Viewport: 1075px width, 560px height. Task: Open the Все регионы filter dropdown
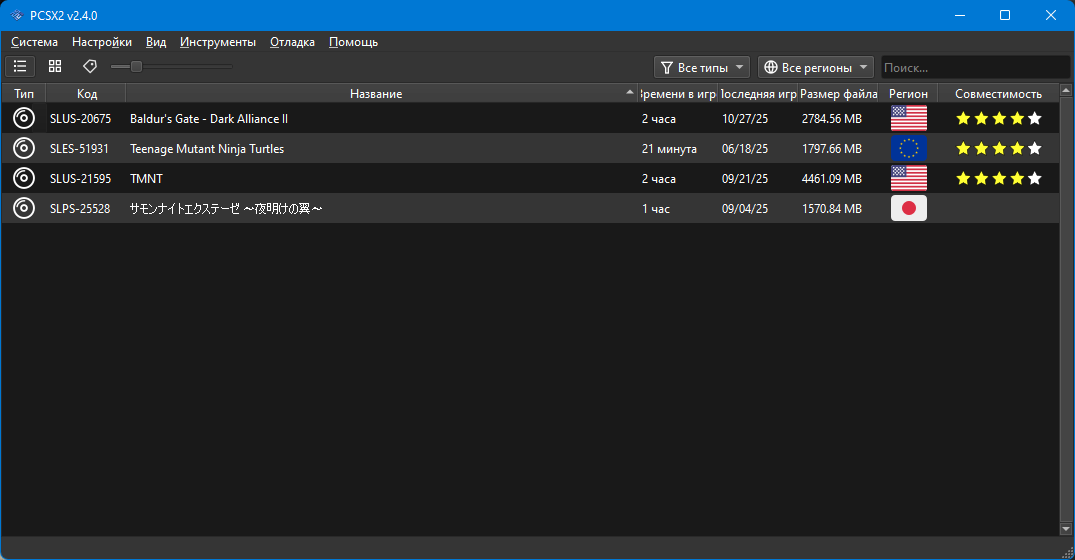pos(815,67)
